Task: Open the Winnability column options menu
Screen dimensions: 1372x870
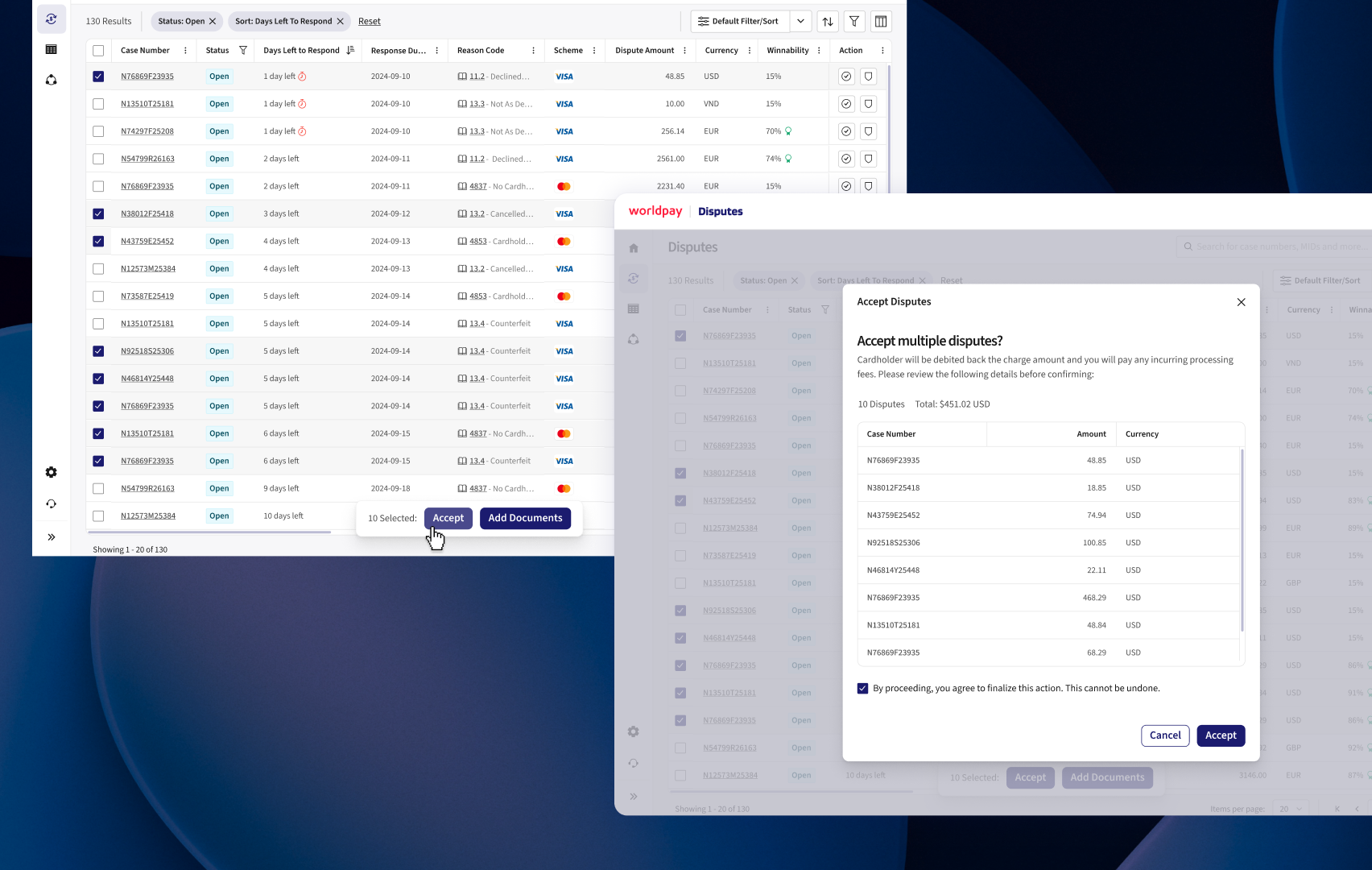Action: [819, 50]
